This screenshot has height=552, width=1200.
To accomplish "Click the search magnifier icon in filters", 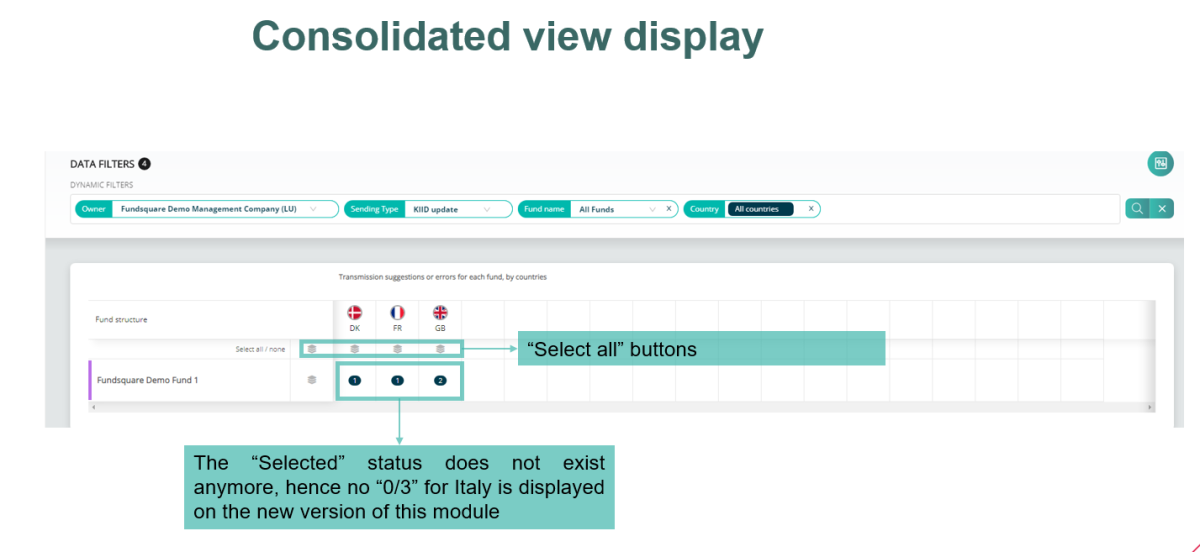I will pyautogui.click(x=1137, y=209).
